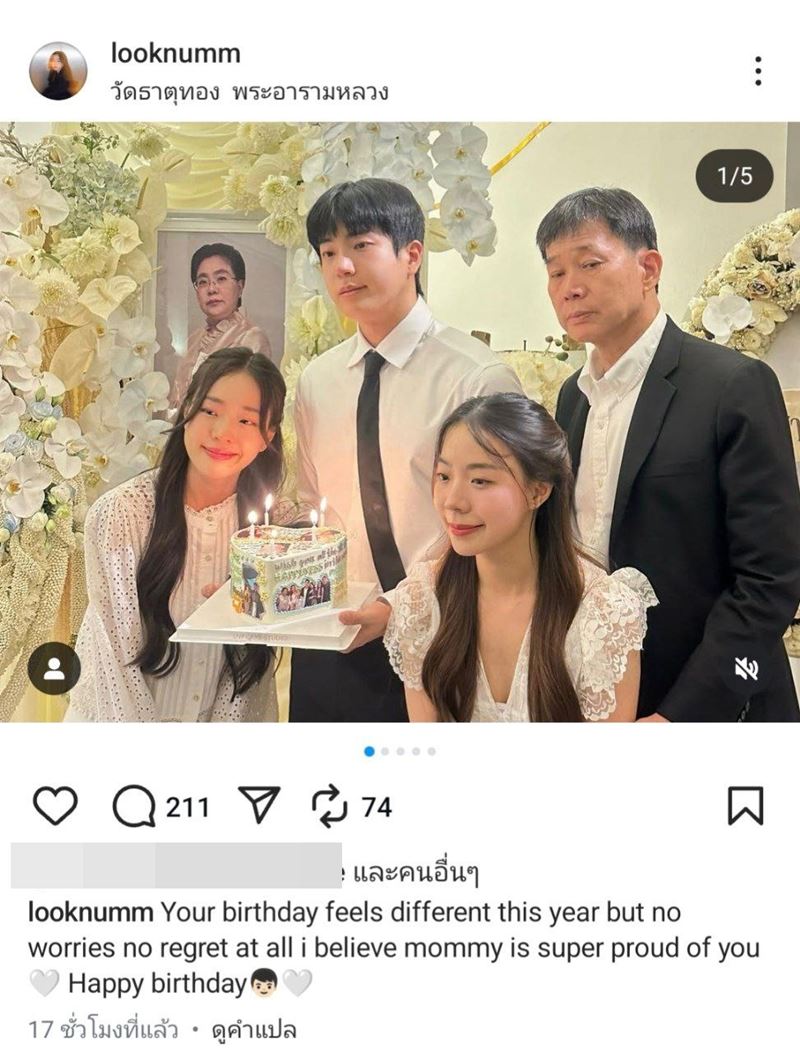This screenshot has height=1052, width=800.
Task: Open the three-dot more options menu
Action: [x=758, y=70]
